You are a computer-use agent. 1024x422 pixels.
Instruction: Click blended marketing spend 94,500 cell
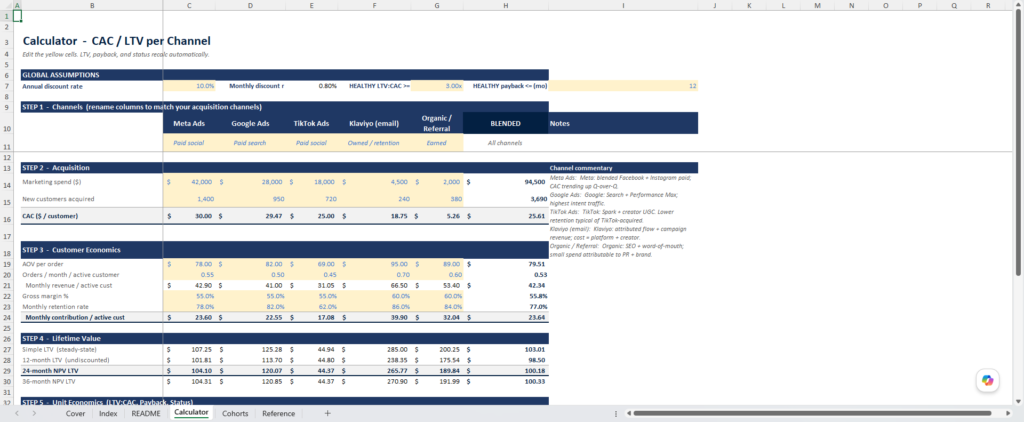505,182
